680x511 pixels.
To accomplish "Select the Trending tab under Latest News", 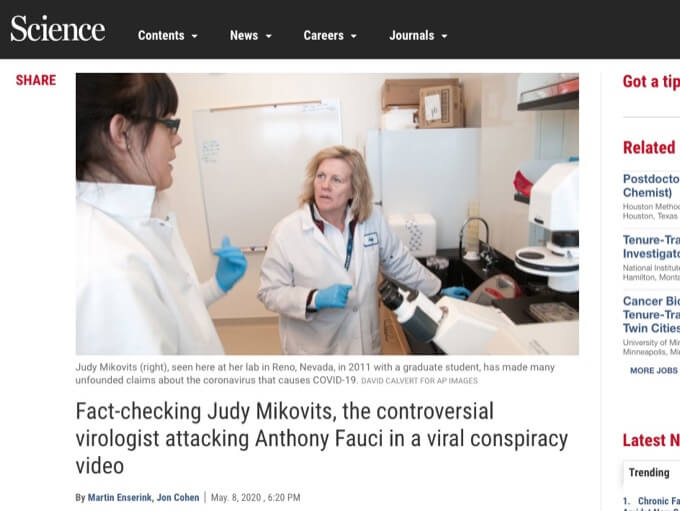I will 649,472.
